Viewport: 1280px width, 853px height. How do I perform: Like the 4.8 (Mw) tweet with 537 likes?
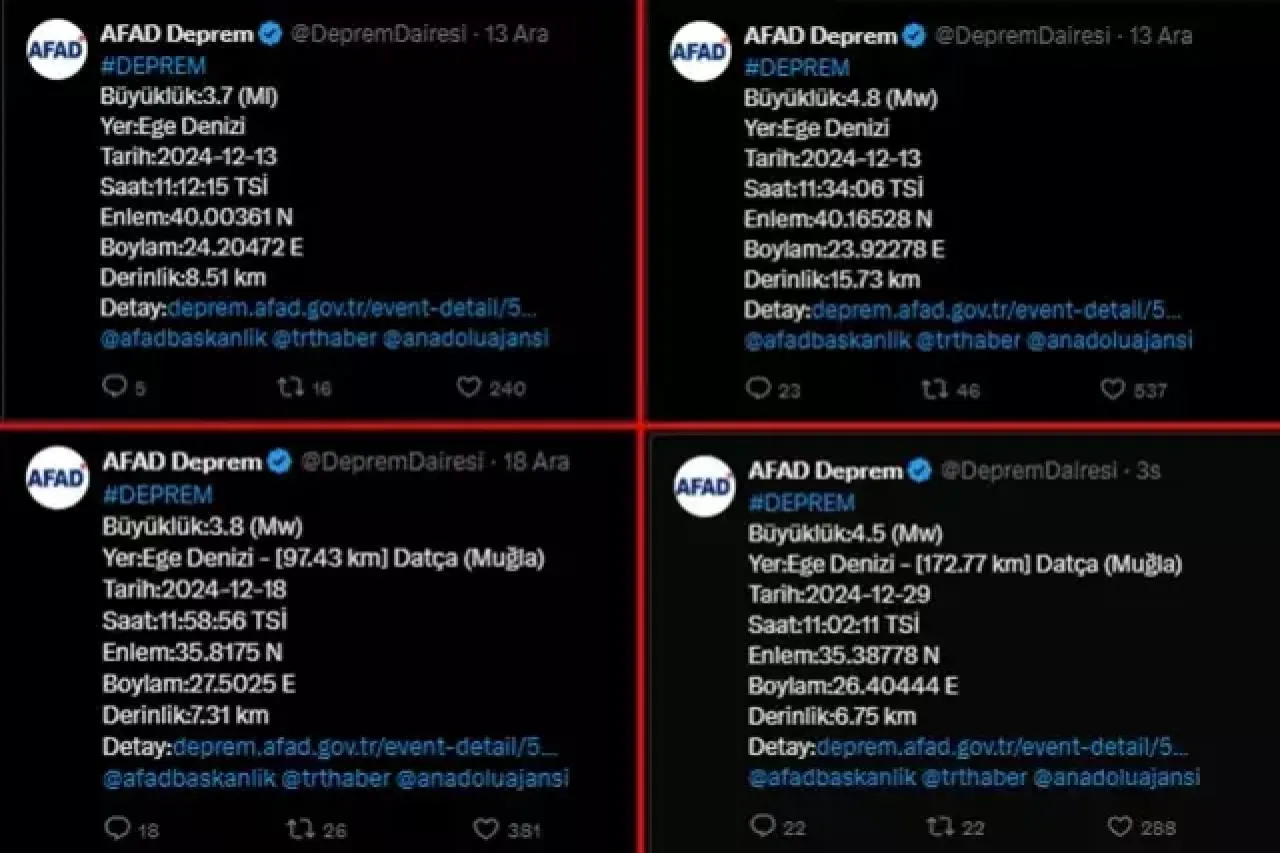[1113, 389]
